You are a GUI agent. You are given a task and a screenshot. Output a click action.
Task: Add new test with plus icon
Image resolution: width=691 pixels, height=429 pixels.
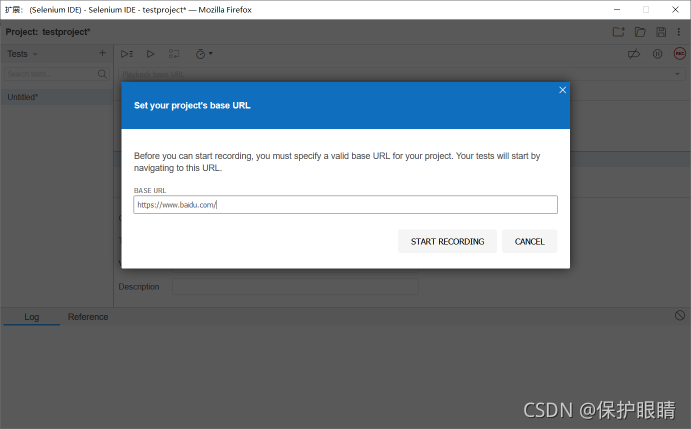tap(102, 53)
